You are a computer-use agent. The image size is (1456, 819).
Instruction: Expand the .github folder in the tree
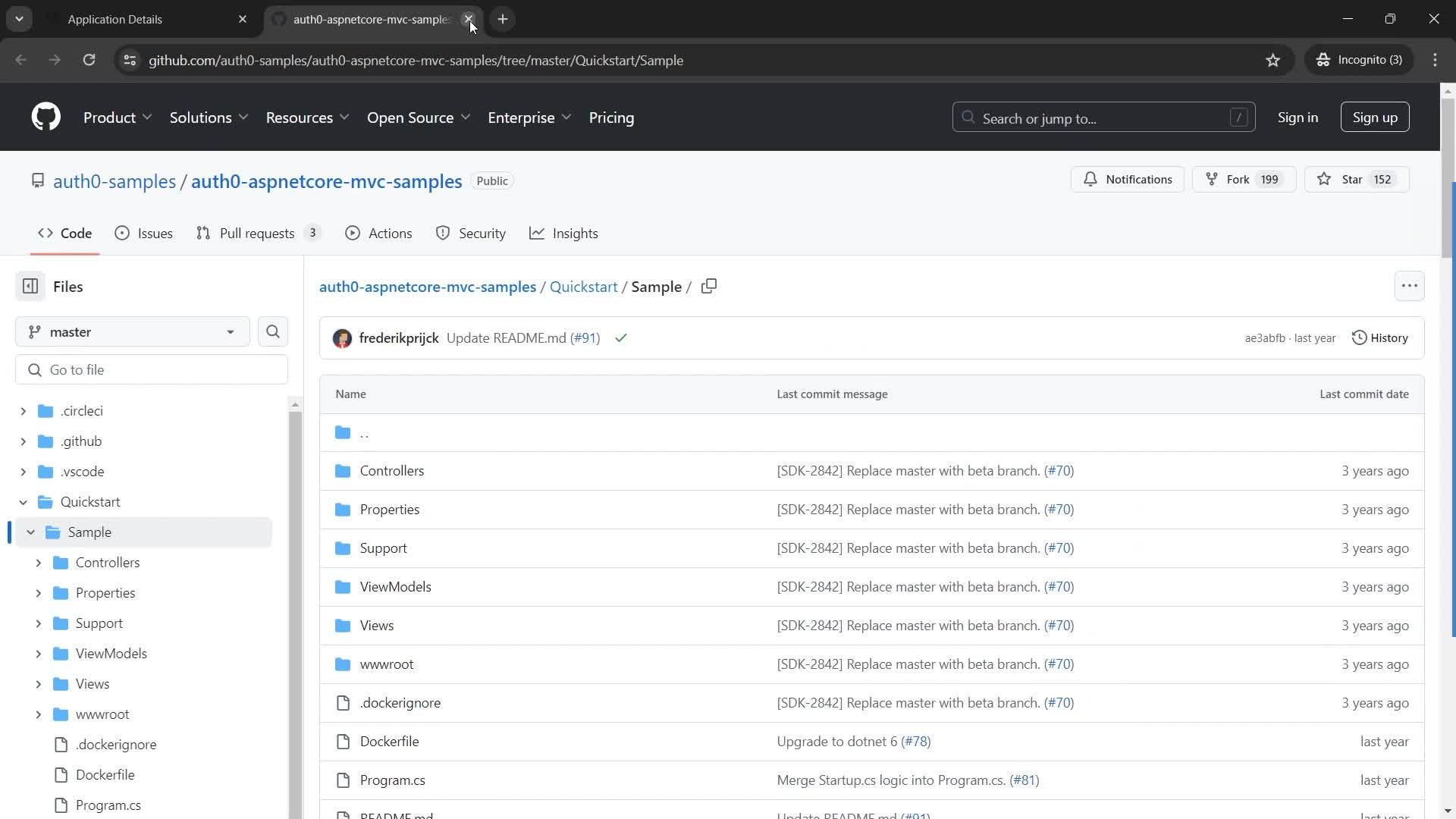23,441
